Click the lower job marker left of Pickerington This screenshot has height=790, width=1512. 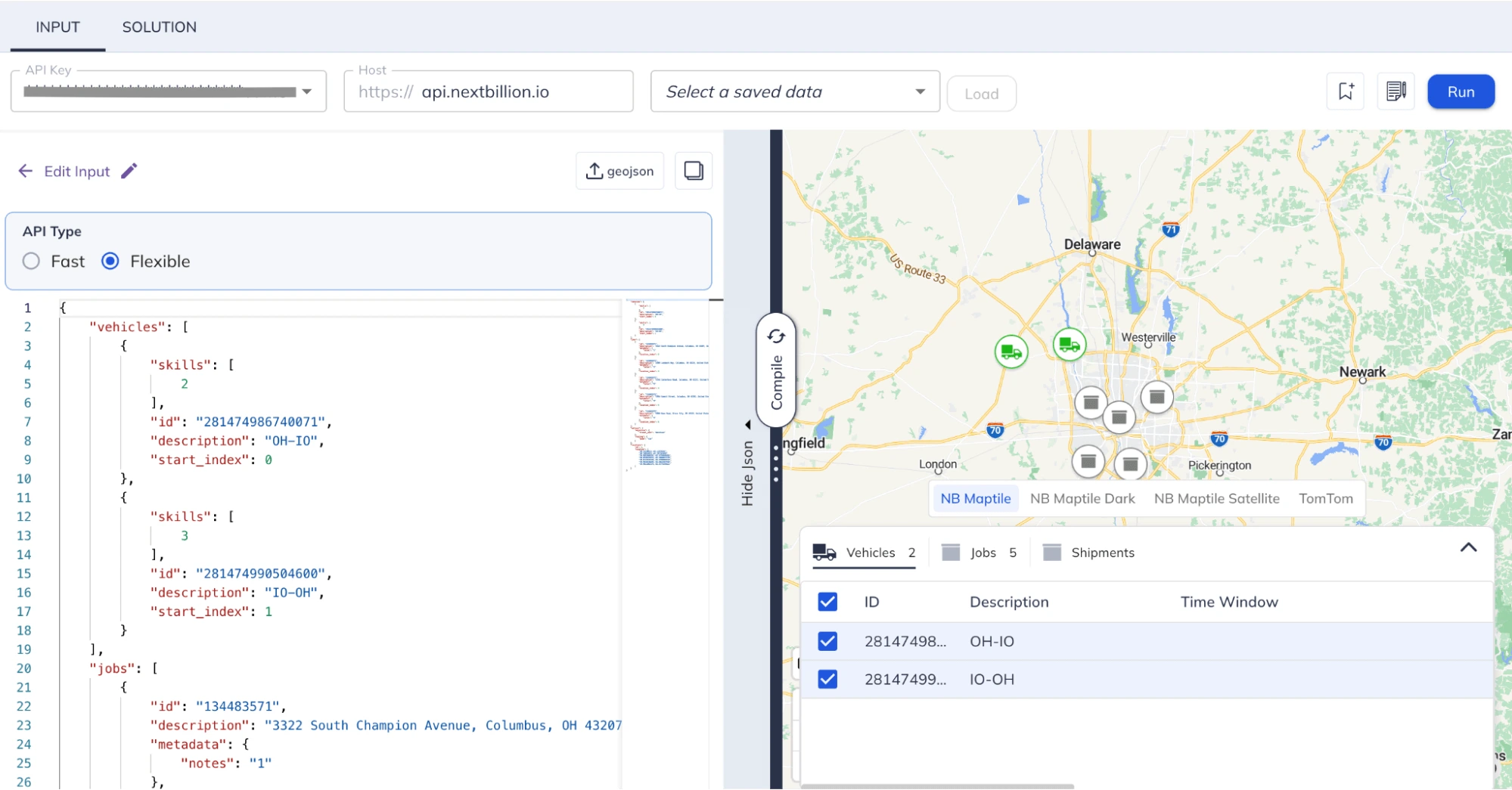tap(1130, 463)
